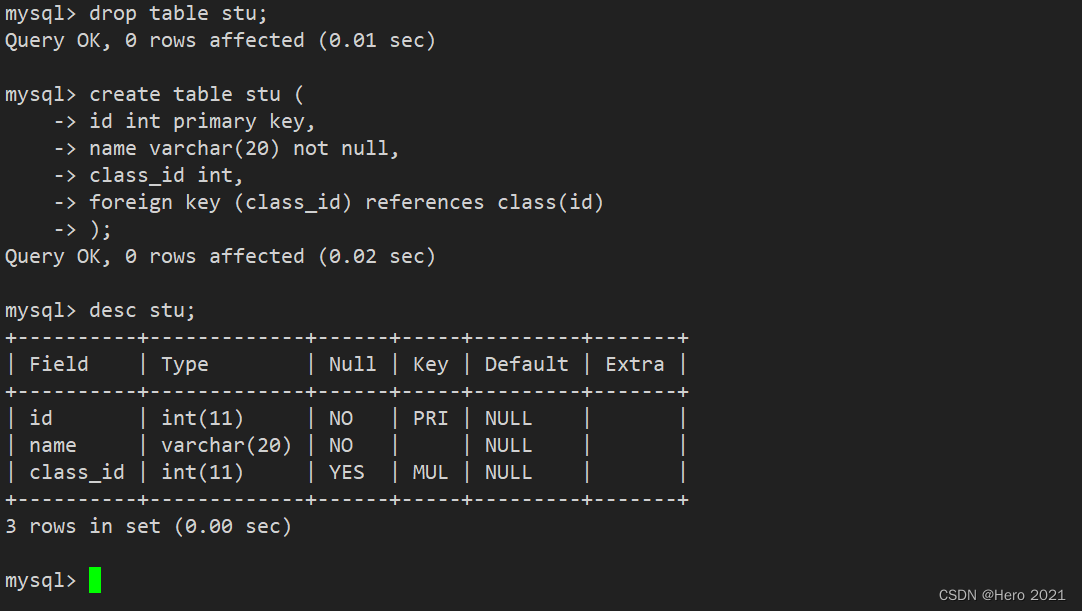Click the 'create table stu (' command line

click(x=196, y=95)
